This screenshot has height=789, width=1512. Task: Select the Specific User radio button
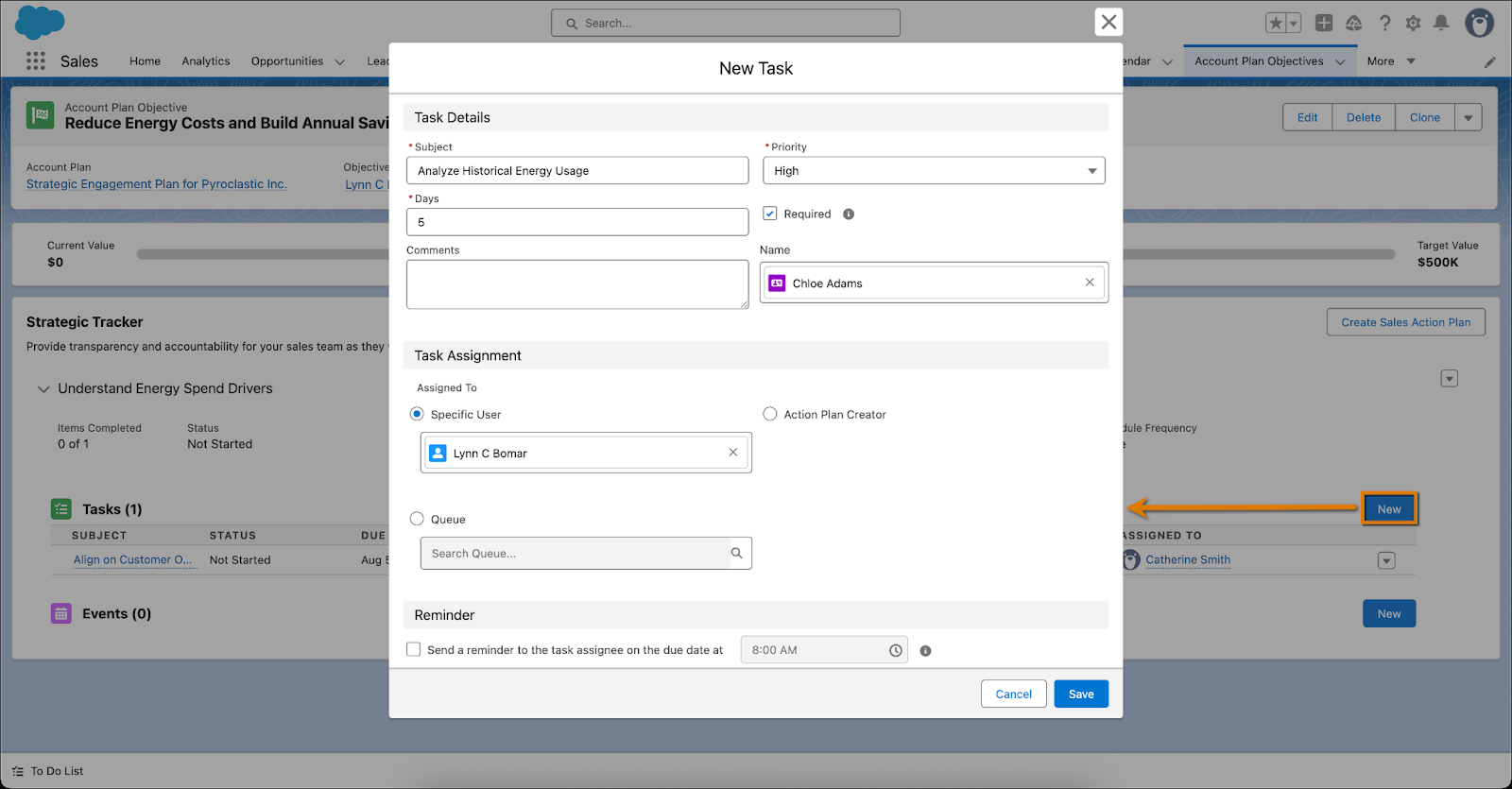point(417,414)
